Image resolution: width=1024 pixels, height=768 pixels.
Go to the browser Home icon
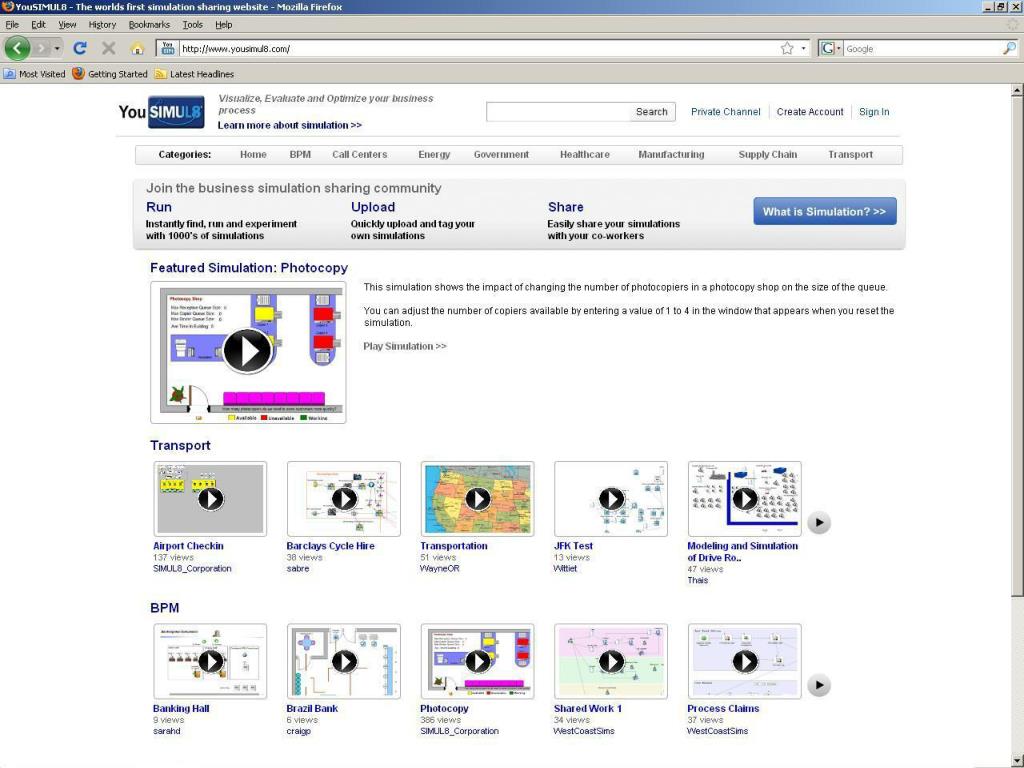coord(137,48)
